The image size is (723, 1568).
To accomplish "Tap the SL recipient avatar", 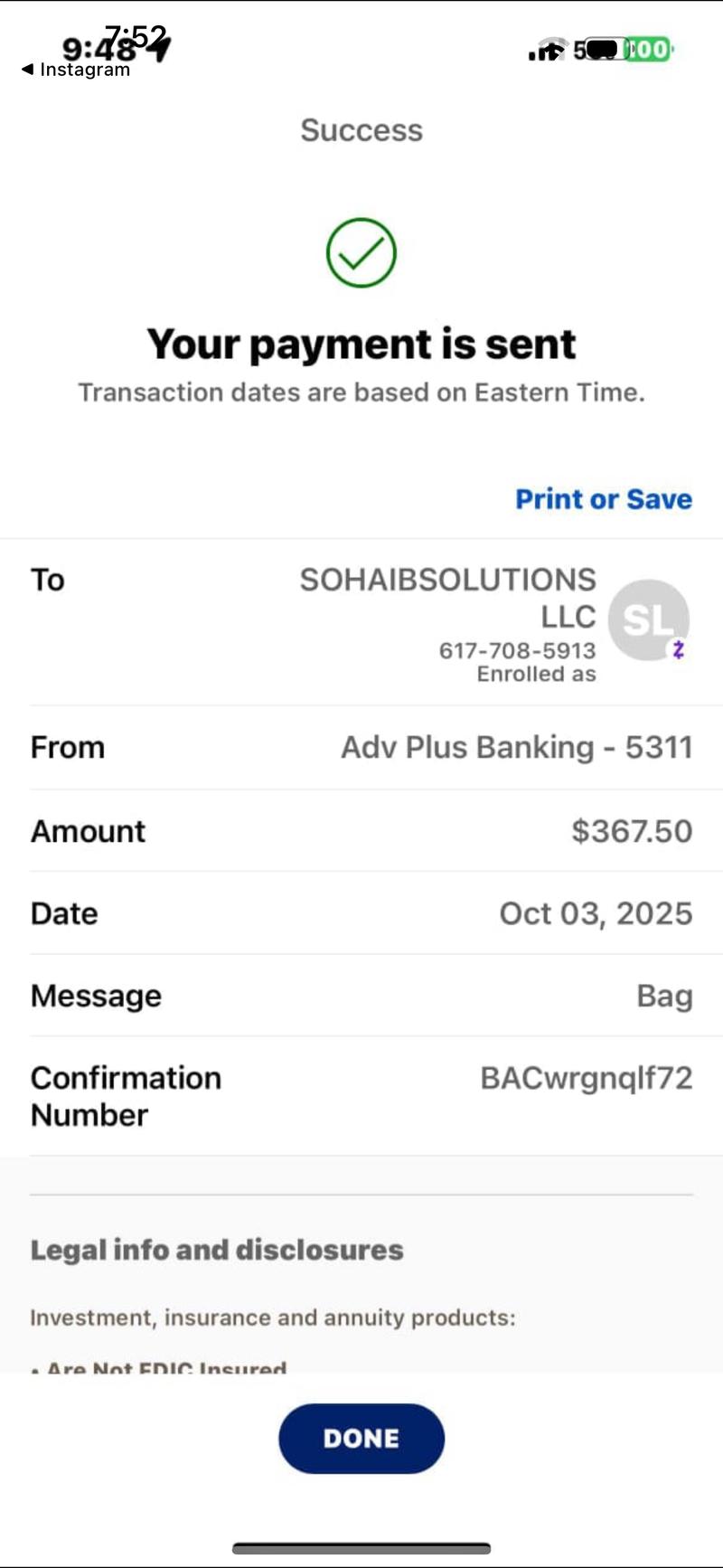I will (649, 620).
